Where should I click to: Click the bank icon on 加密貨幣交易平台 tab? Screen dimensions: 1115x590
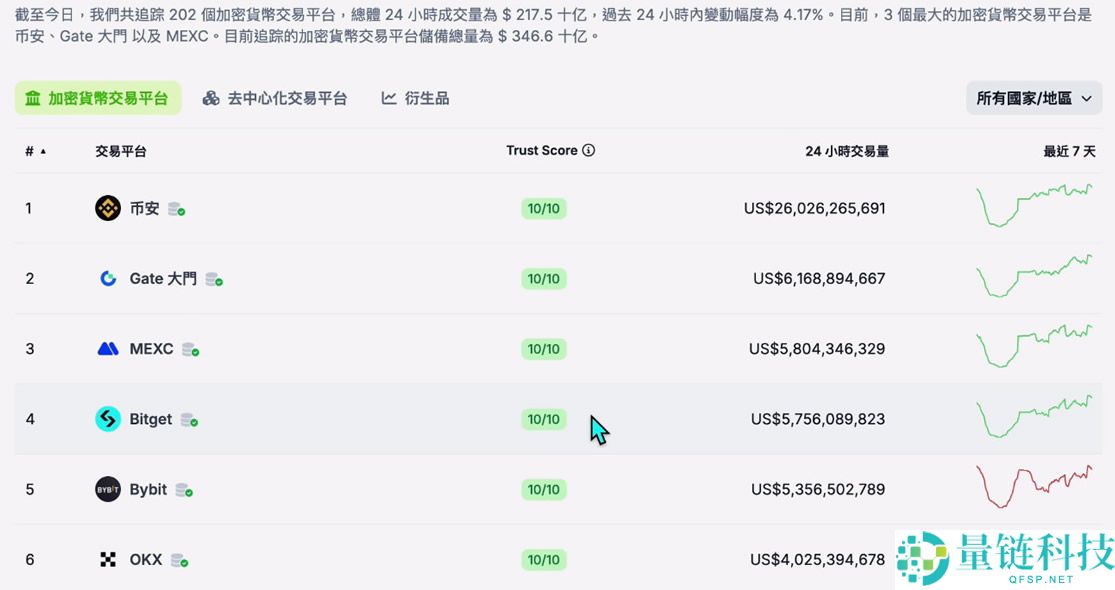click(x=30, y=98)
